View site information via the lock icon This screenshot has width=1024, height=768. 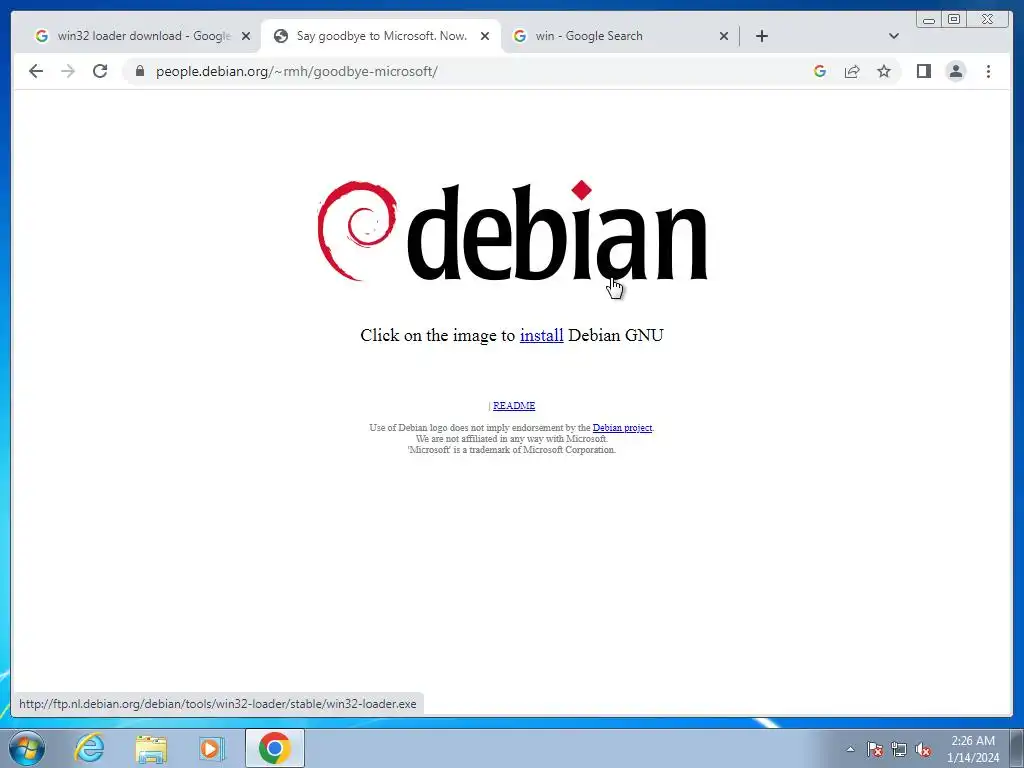140,71
